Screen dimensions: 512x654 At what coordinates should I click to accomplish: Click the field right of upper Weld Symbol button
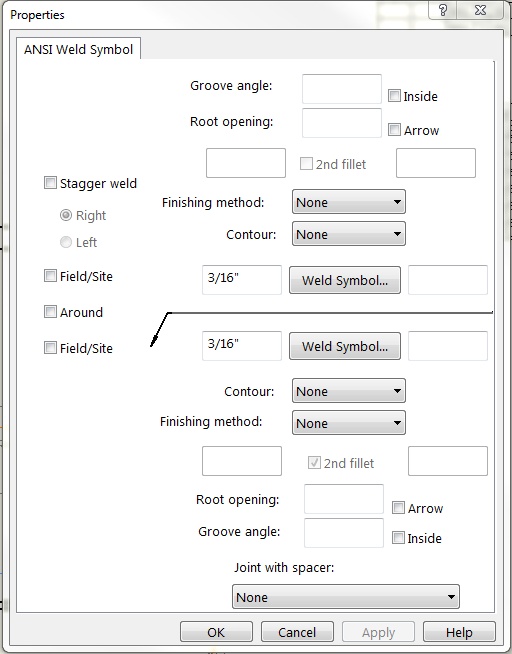(448, 280)
